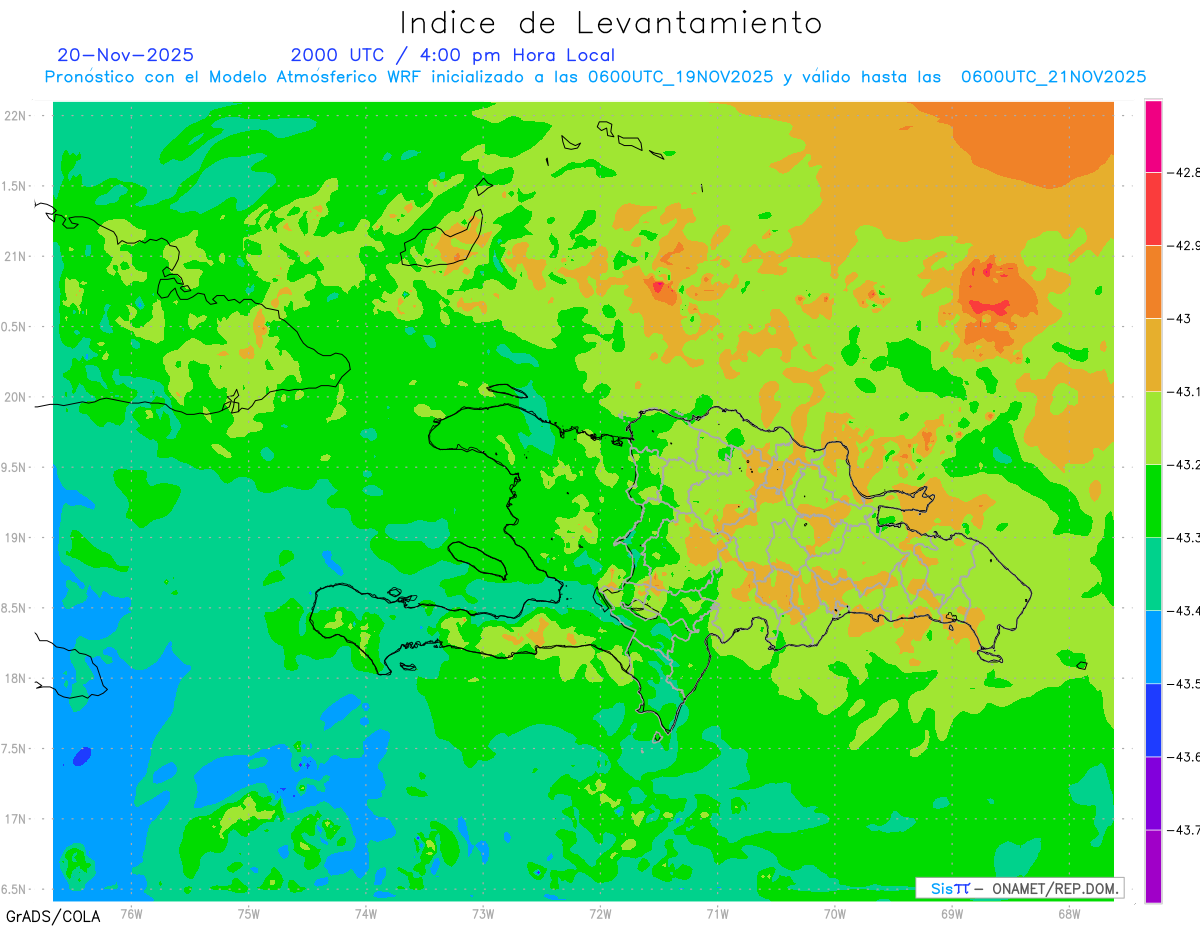Select the '75W' longitude label
Screen dimensions: 1200x927
[249, 914]
